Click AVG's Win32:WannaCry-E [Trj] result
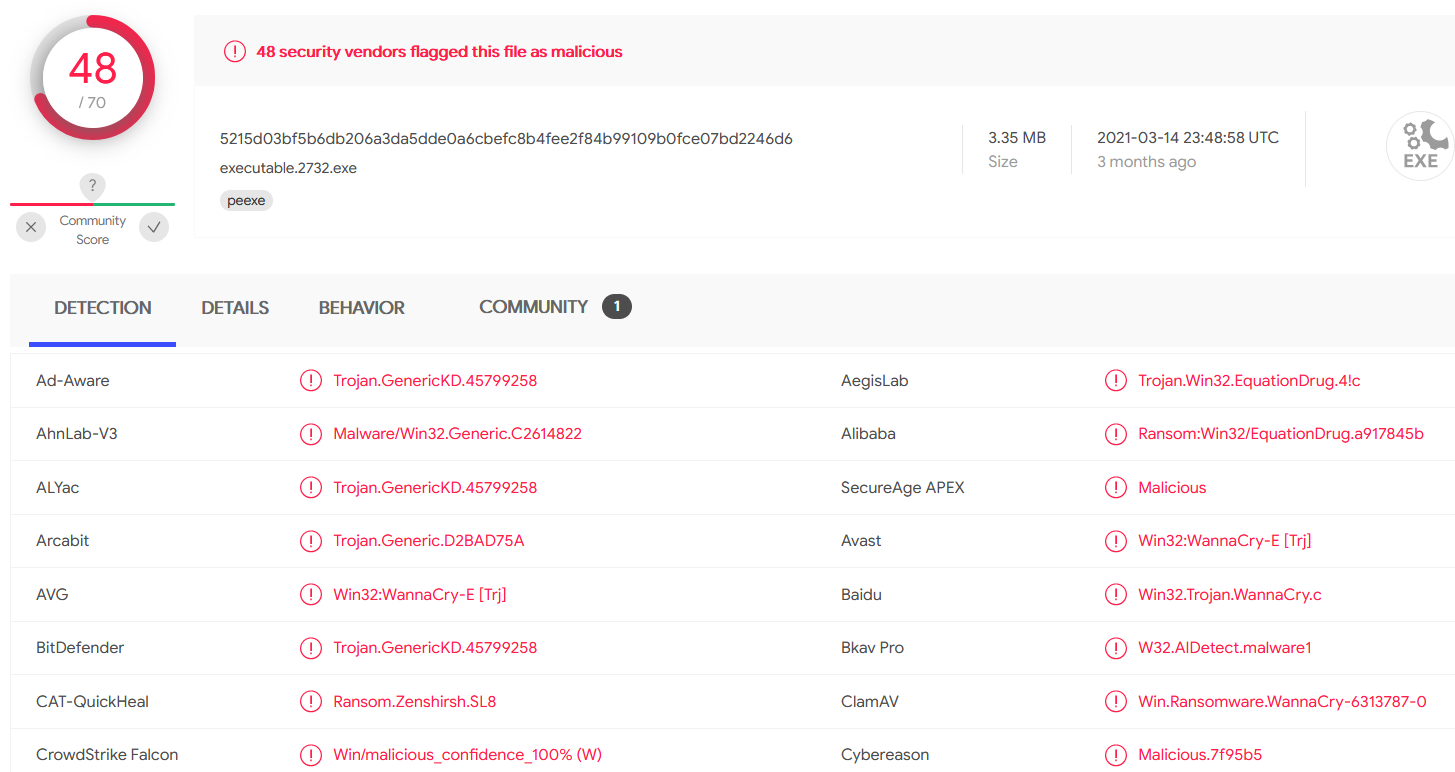1455x772 pixels. [x=420, y=595]
